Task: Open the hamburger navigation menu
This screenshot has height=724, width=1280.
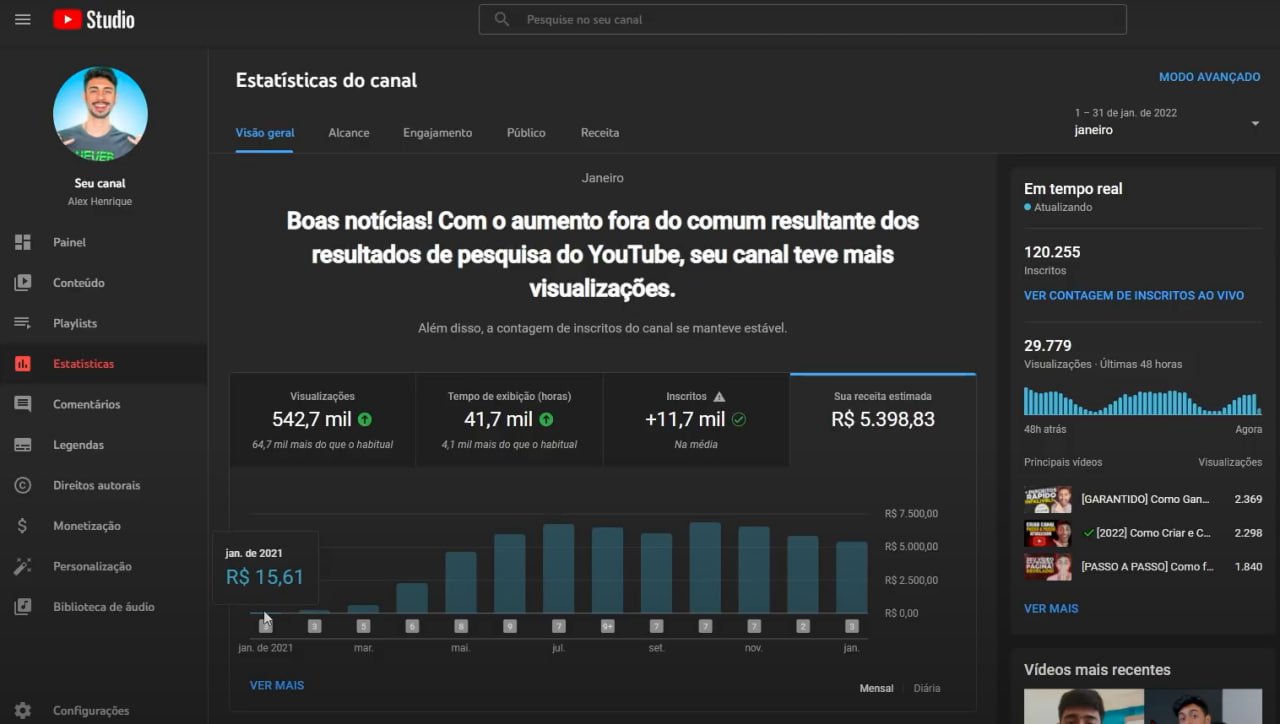Action: click(23, 19)
